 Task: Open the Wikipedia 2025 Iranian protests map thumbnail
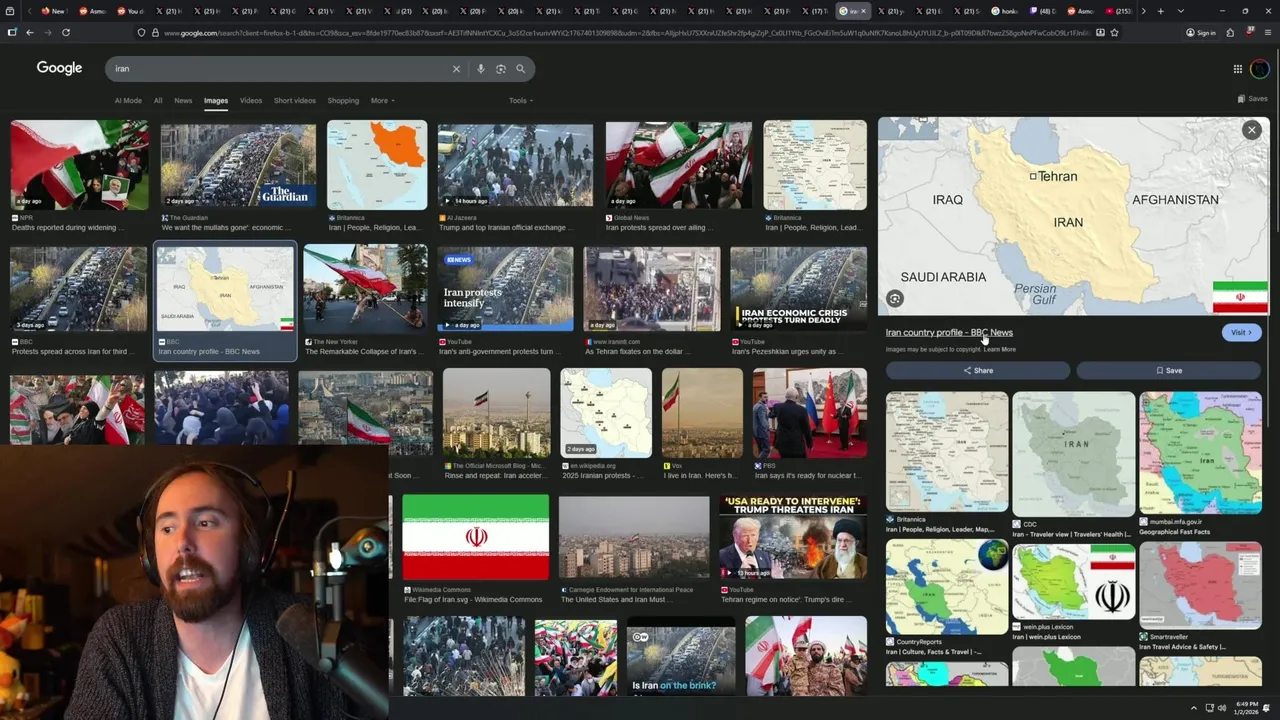click(x=606, y=413)
